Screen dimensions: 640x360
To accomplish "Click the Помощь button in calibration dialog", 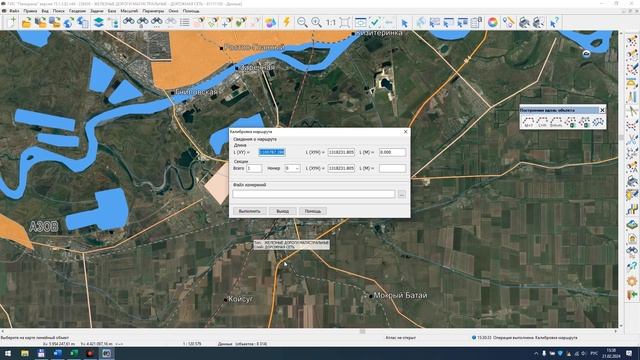I will (x=313, y=211).
